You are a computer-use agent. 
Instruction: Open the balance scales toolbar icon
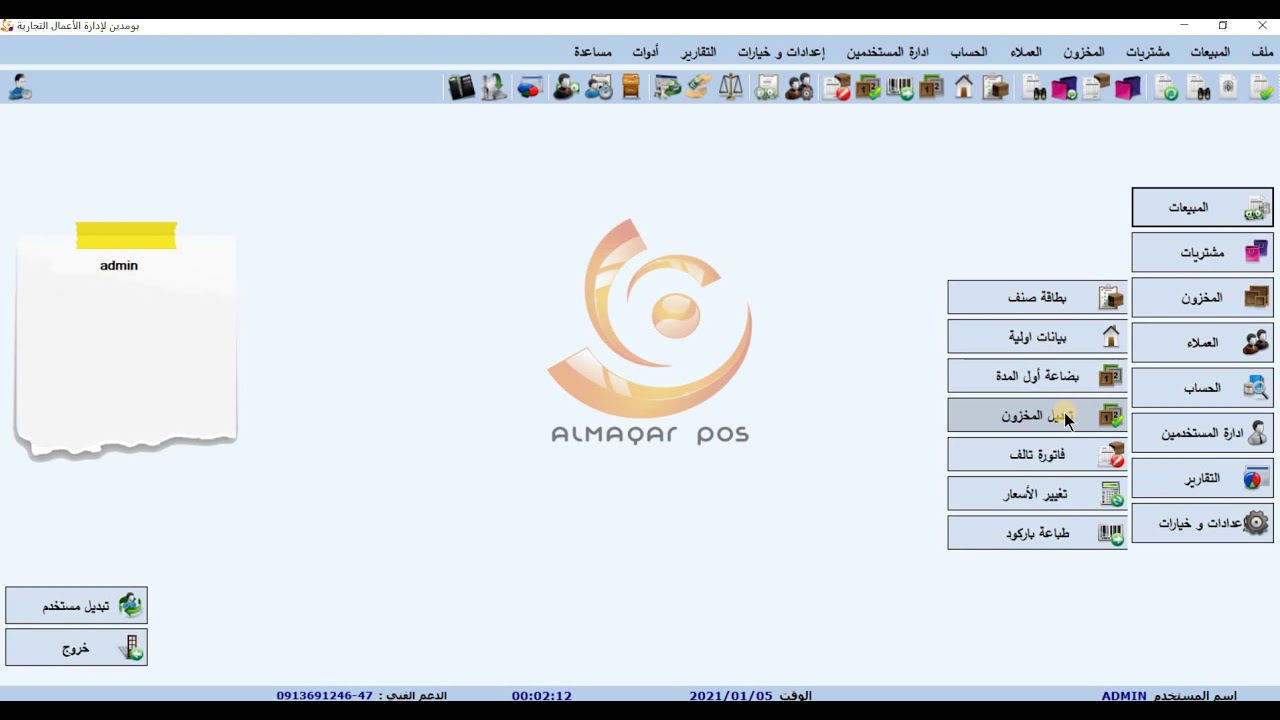pyautogui.click(x=731, y=88)
